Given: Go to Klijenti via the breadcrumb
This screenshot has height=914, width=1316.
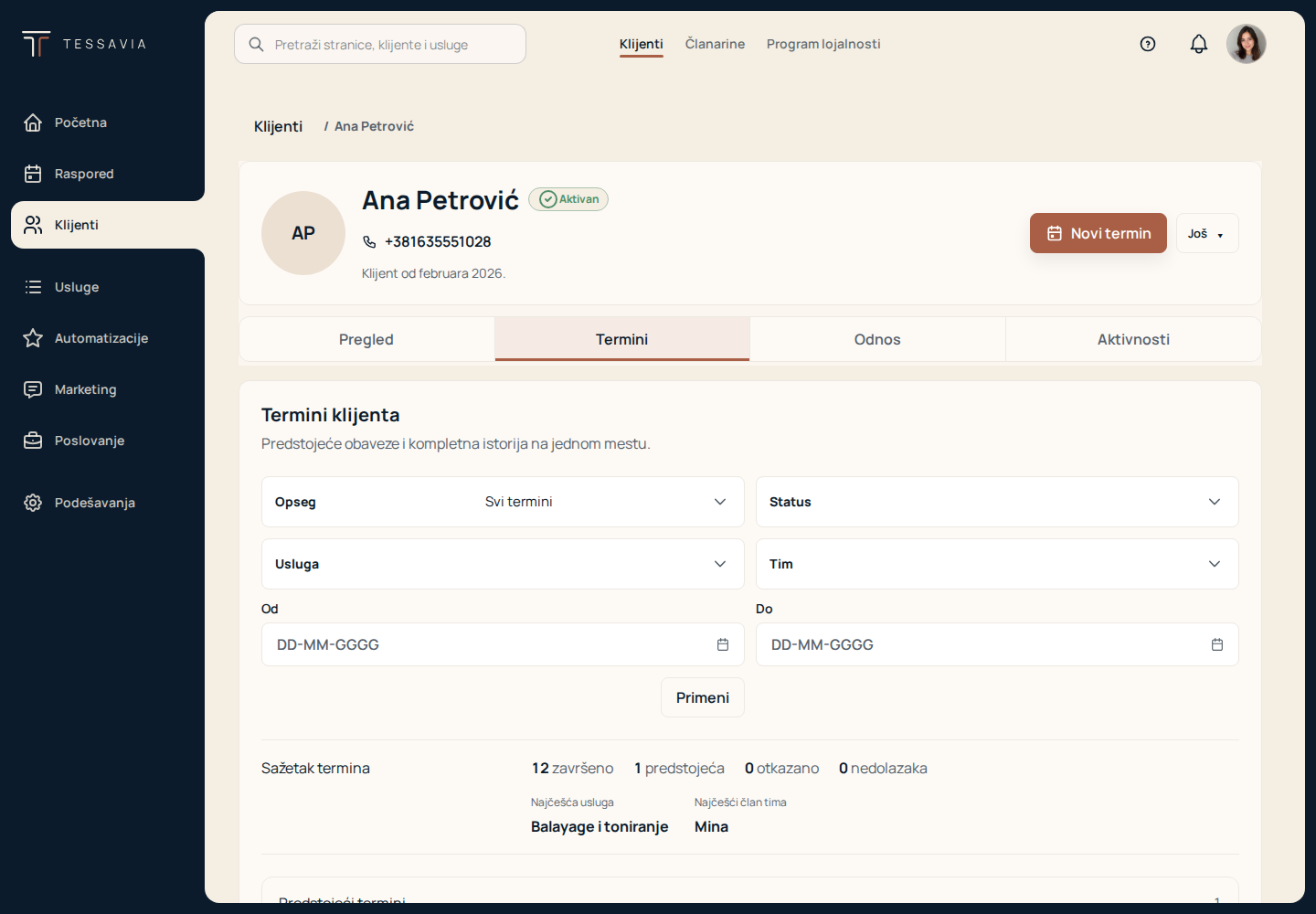Looking at the screenshot, I should pyautogui.click(x=278, y=126).
